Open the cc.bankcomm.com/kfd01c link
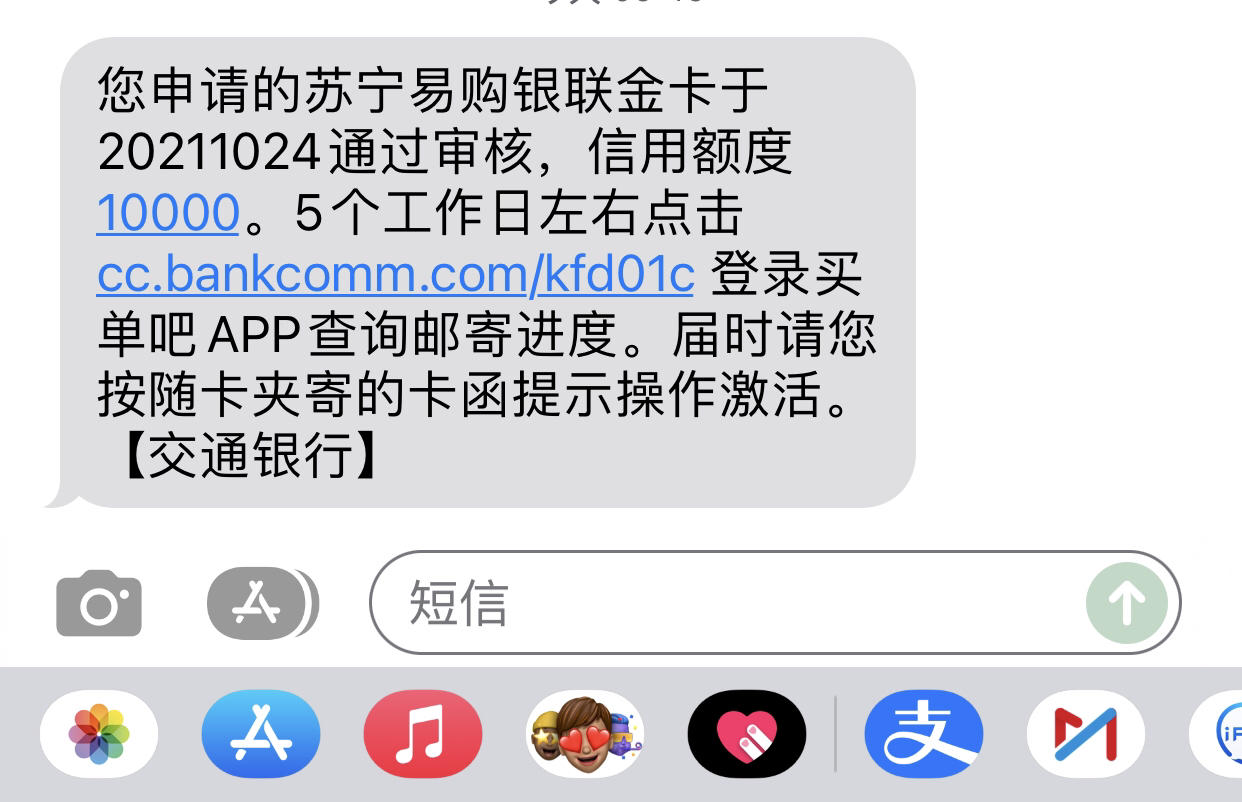 (x=395, y=275)
